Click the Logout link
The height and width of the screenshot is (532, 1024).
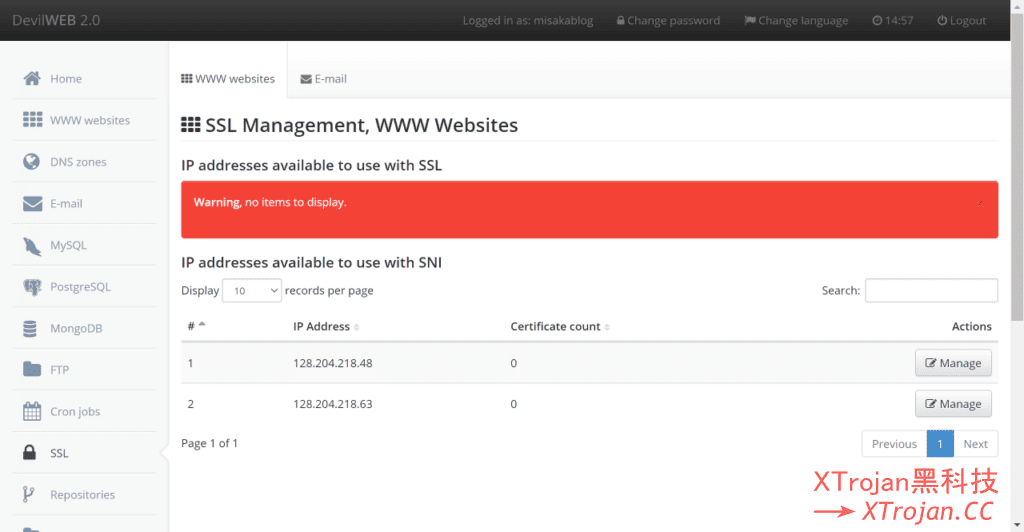click(961, 21)
